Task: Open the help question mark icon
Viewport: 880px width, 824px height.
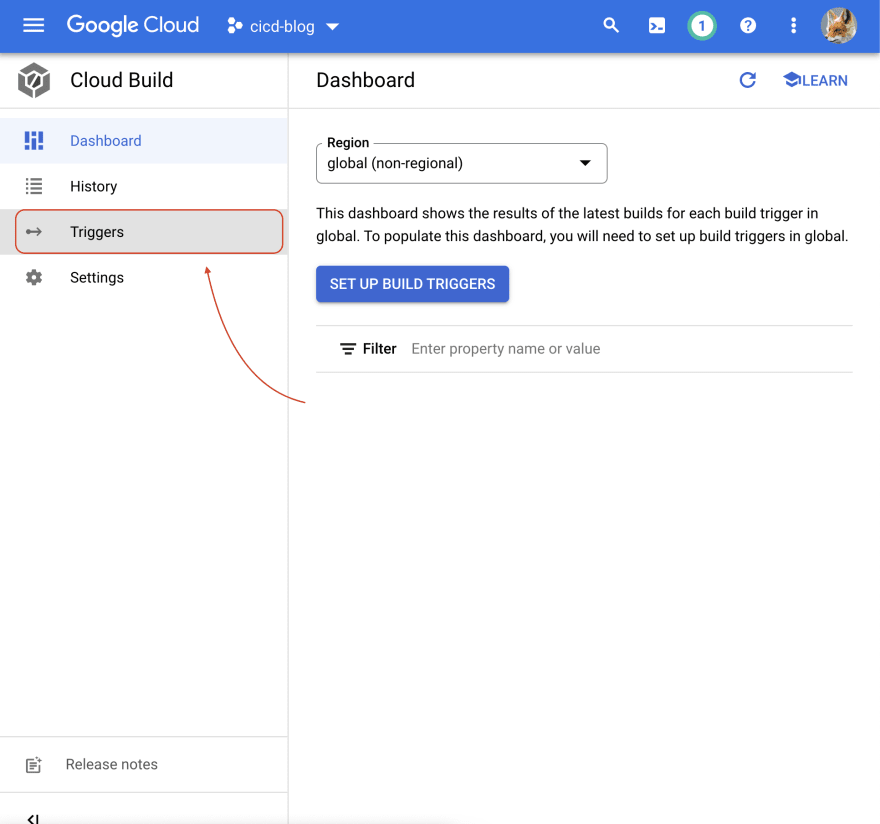Action: pyautogui.click(x=748, y=25)
